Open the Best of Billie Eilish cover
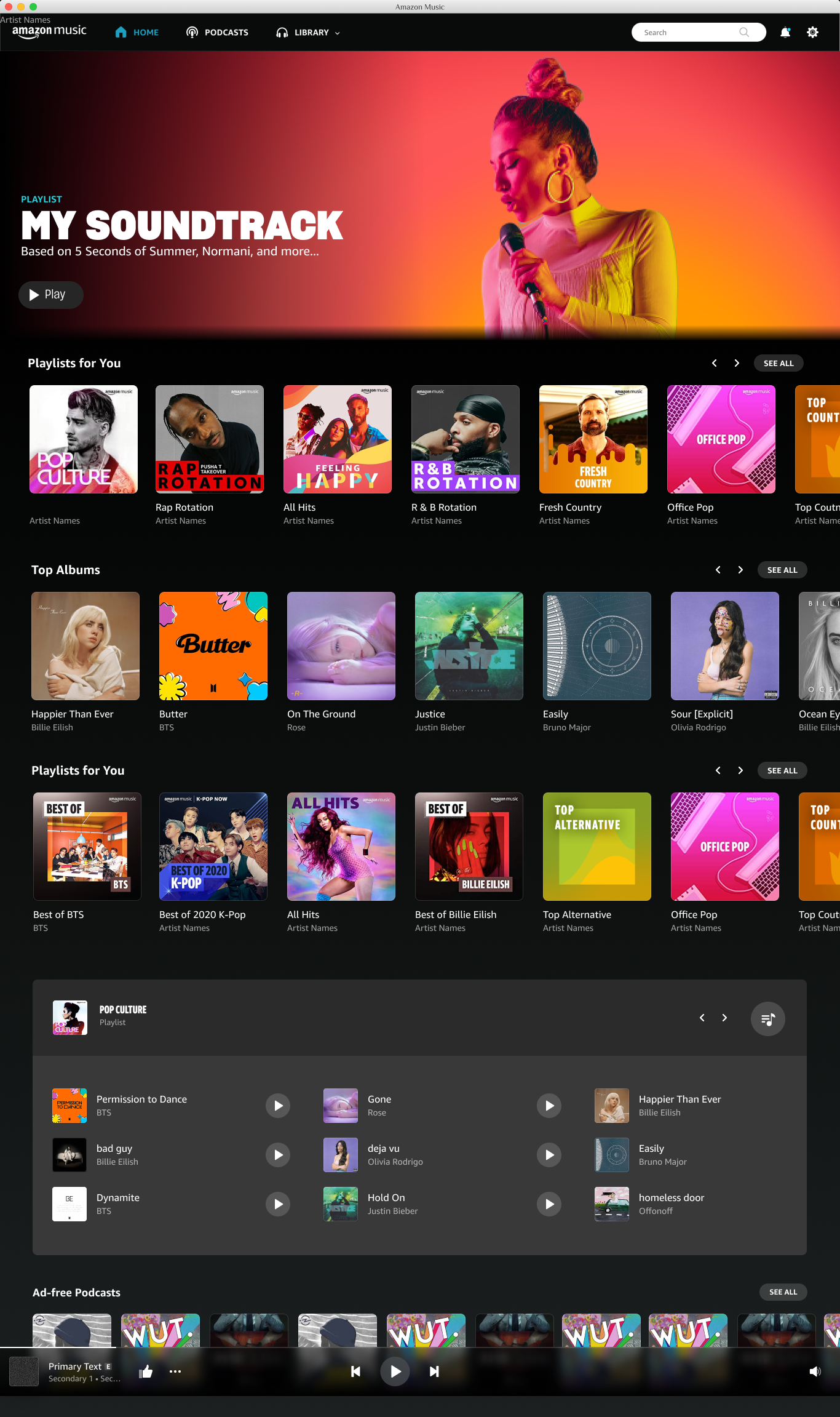Screen dimensions: 840x1417 pos(469,847)
